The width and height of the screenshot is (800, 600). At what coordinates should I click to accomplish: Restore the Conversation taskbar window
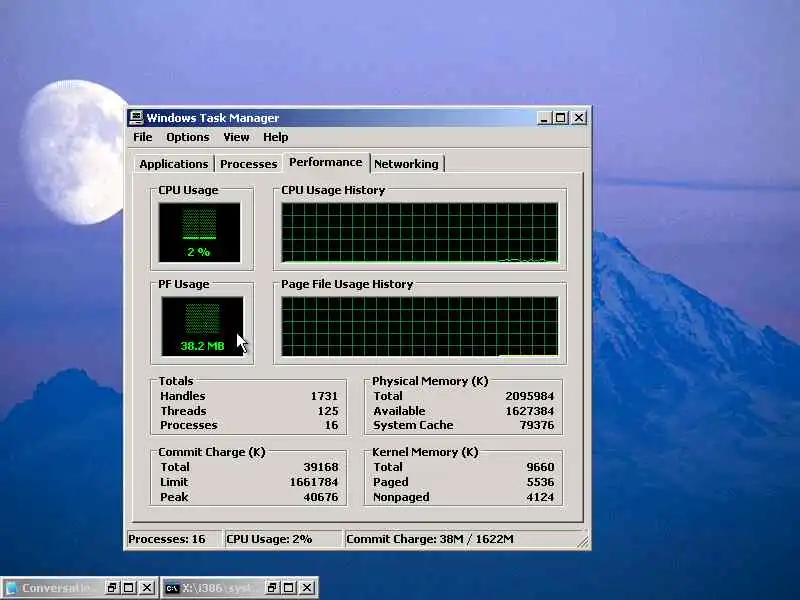pyautogui.click(x=112, y=588)
